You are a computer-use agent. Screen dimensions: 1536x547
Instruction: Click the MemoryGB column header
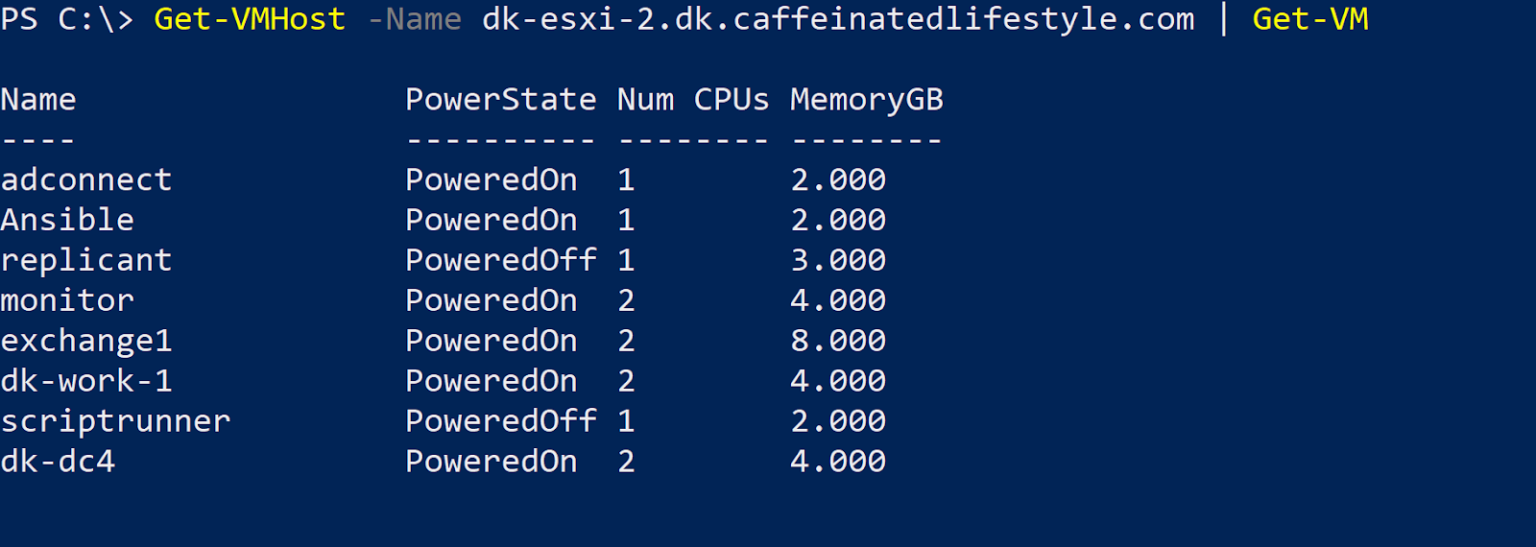(867, 100)
